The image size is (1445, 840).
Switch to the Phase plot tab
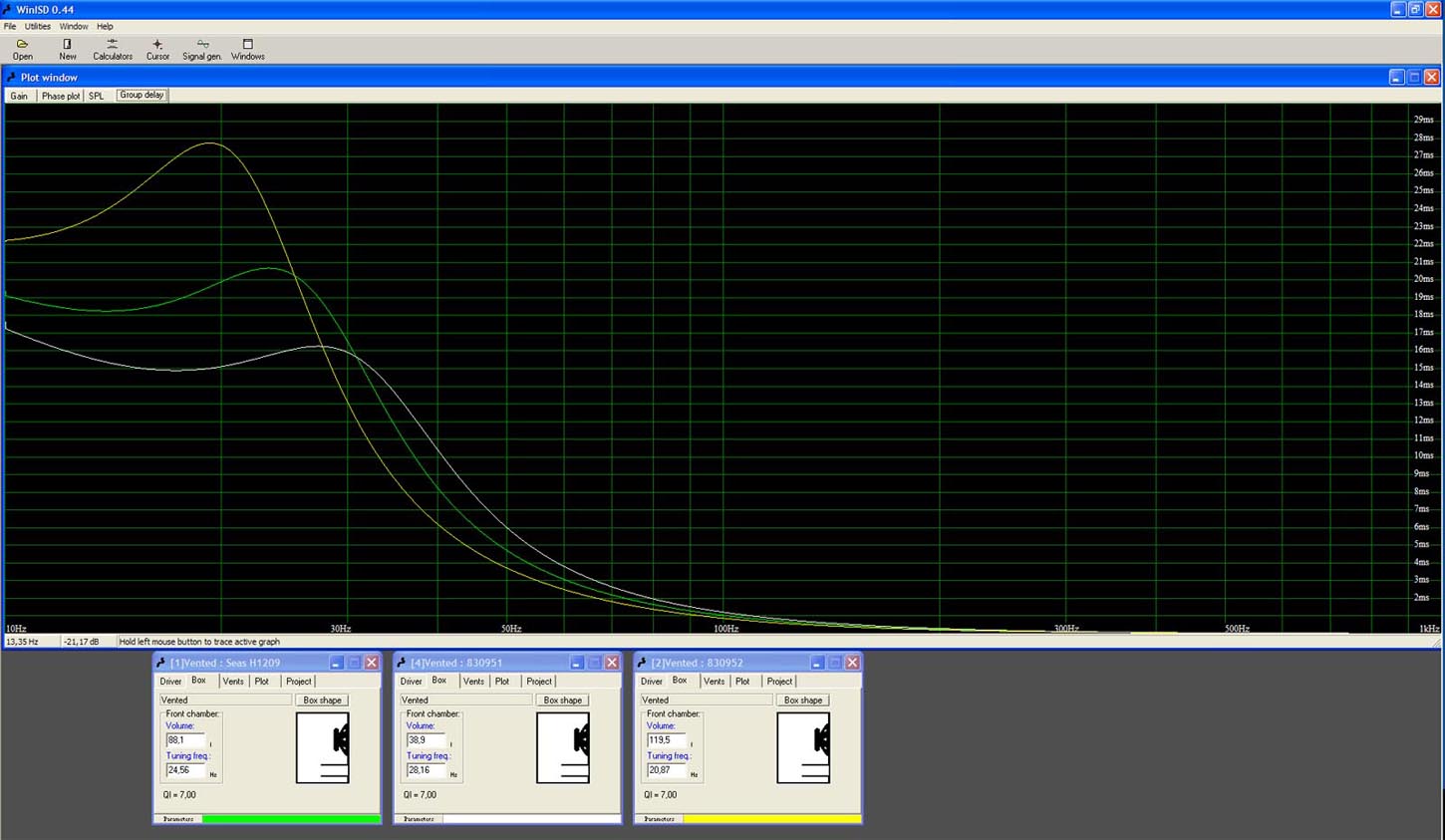(60, 96)
